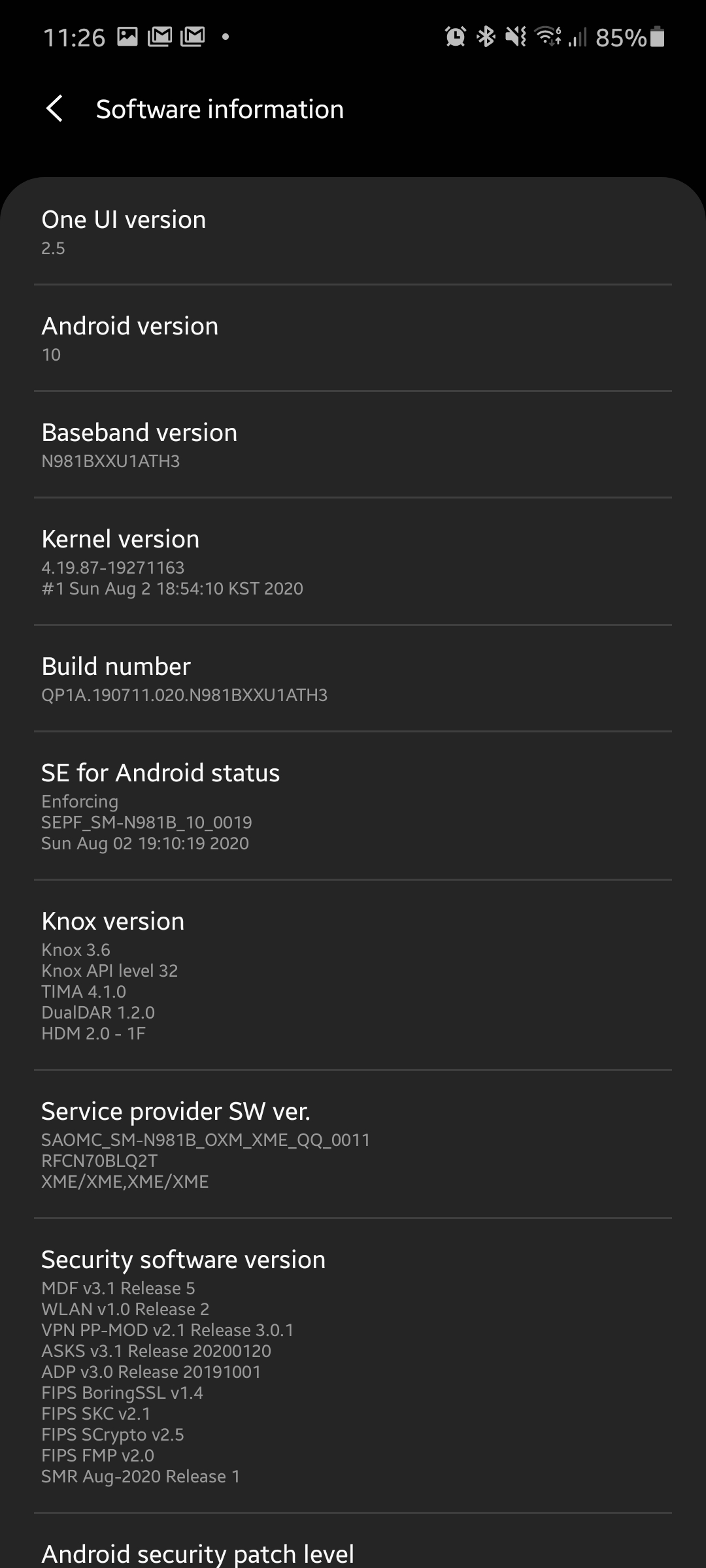Select the One UI version entry

pyautogui.click(x=353, y=232)
